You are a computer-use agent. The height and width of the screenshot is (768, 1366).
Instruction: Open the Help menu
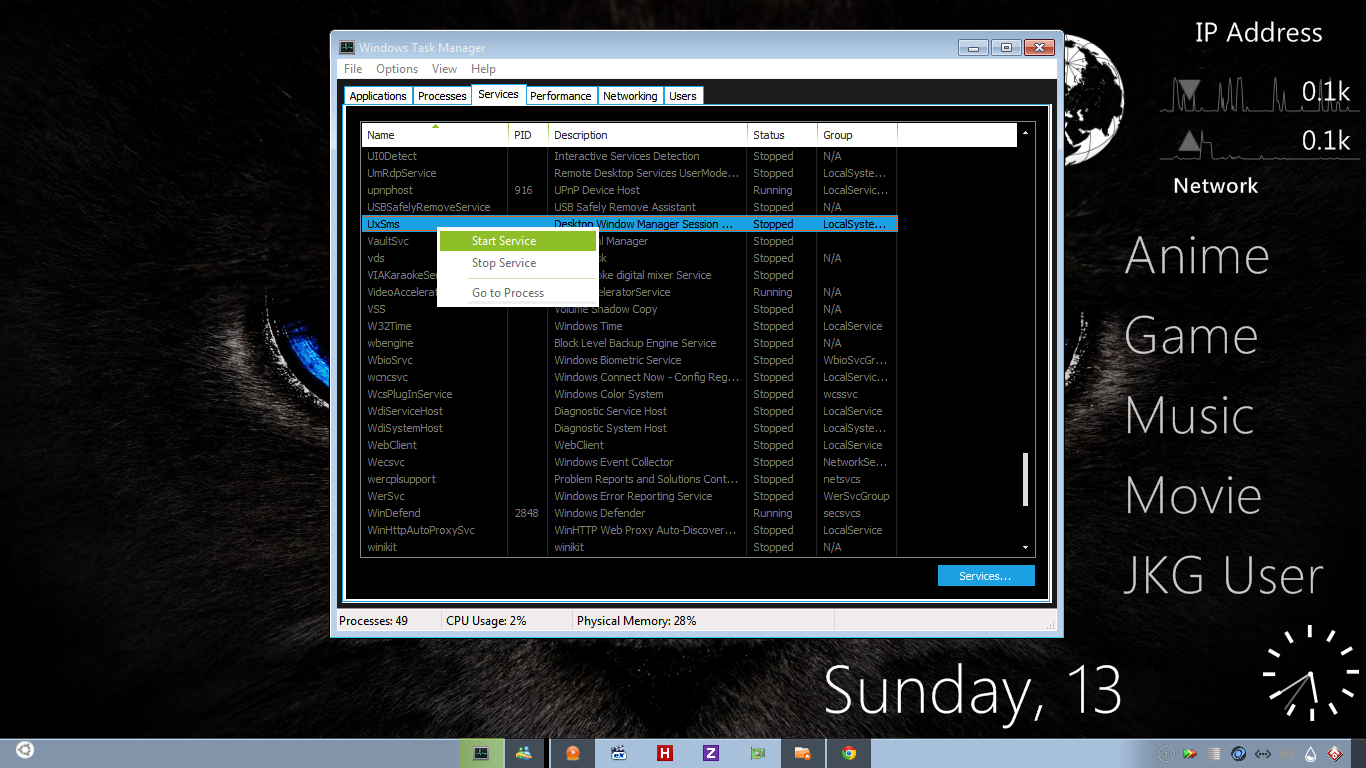(483, 69)
